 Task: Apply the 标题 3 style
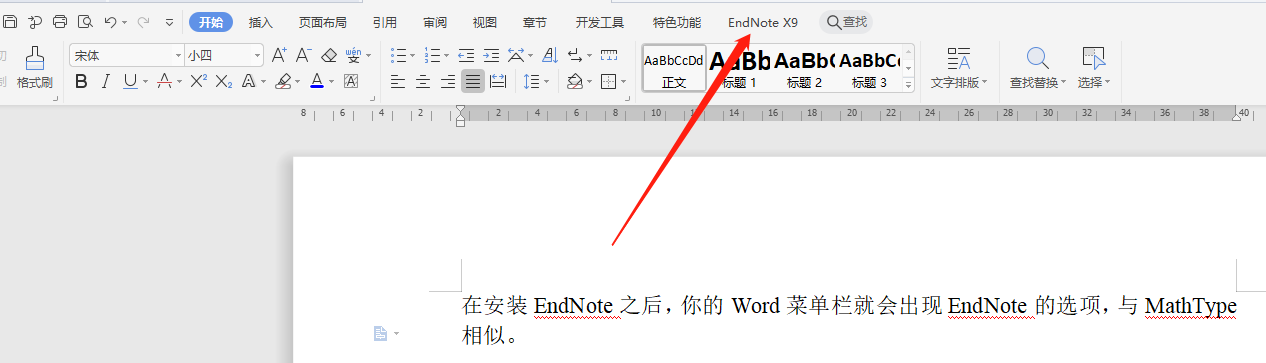869,68
